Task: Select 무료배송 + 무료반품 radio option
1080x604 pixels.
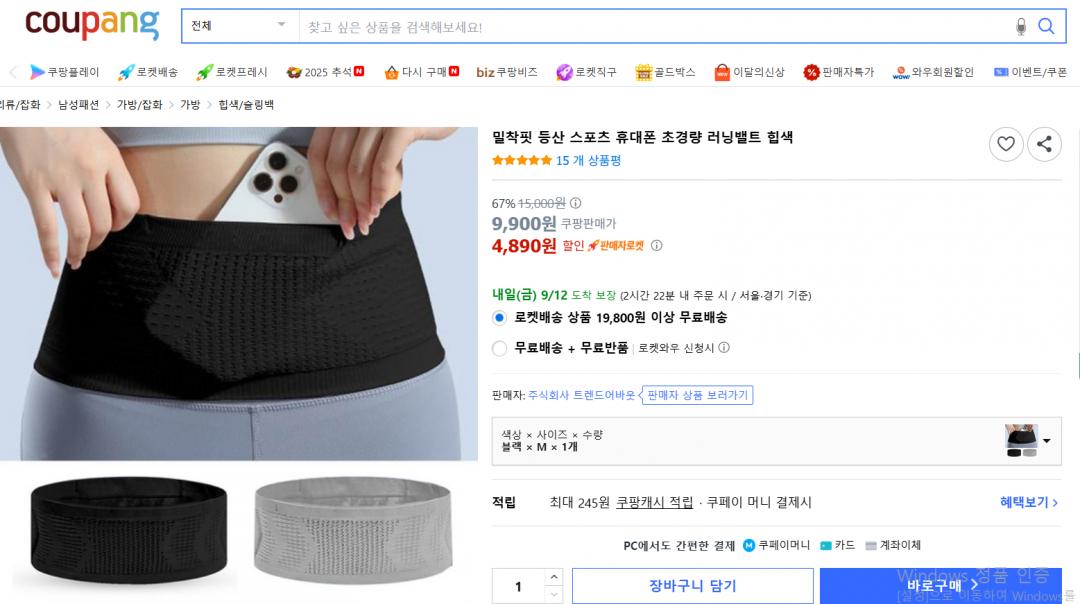Action: [x=499, y=348]
